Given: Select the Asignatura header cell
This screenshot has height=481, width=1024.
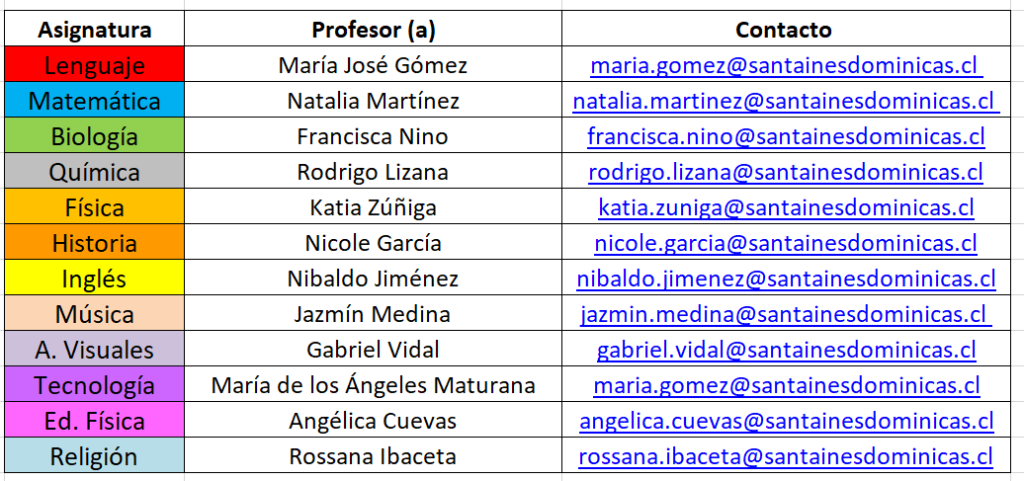Looking at the screenshot, I should tap(94, 30).
